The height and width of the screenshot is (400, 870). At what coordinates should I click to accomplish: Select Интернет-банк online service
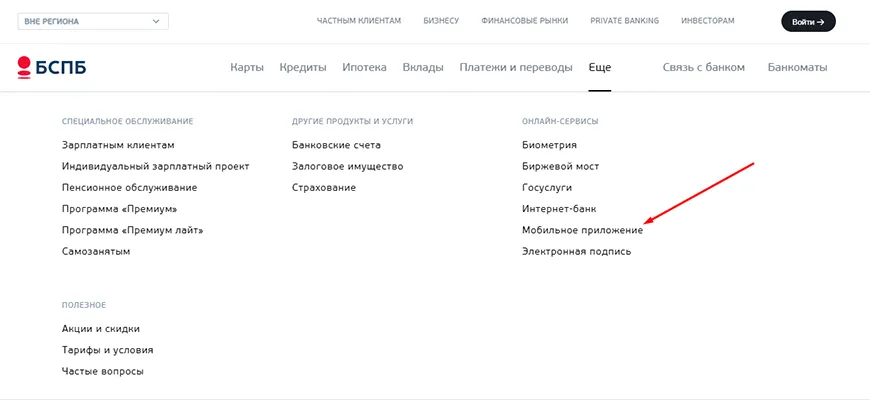pos(559,209)
